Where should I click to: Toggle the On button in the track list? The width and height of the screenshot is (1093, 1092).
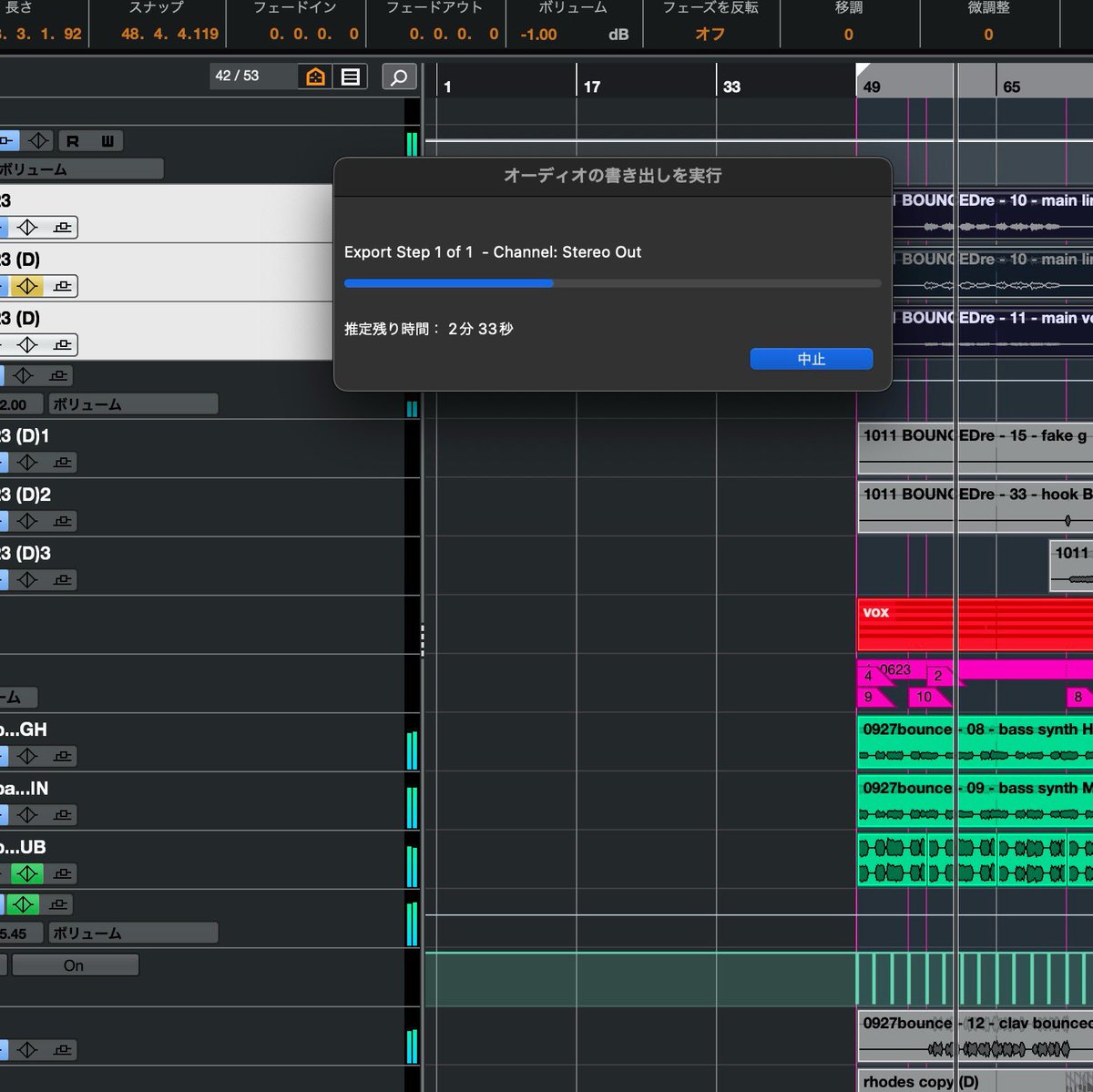pos(75,965)
